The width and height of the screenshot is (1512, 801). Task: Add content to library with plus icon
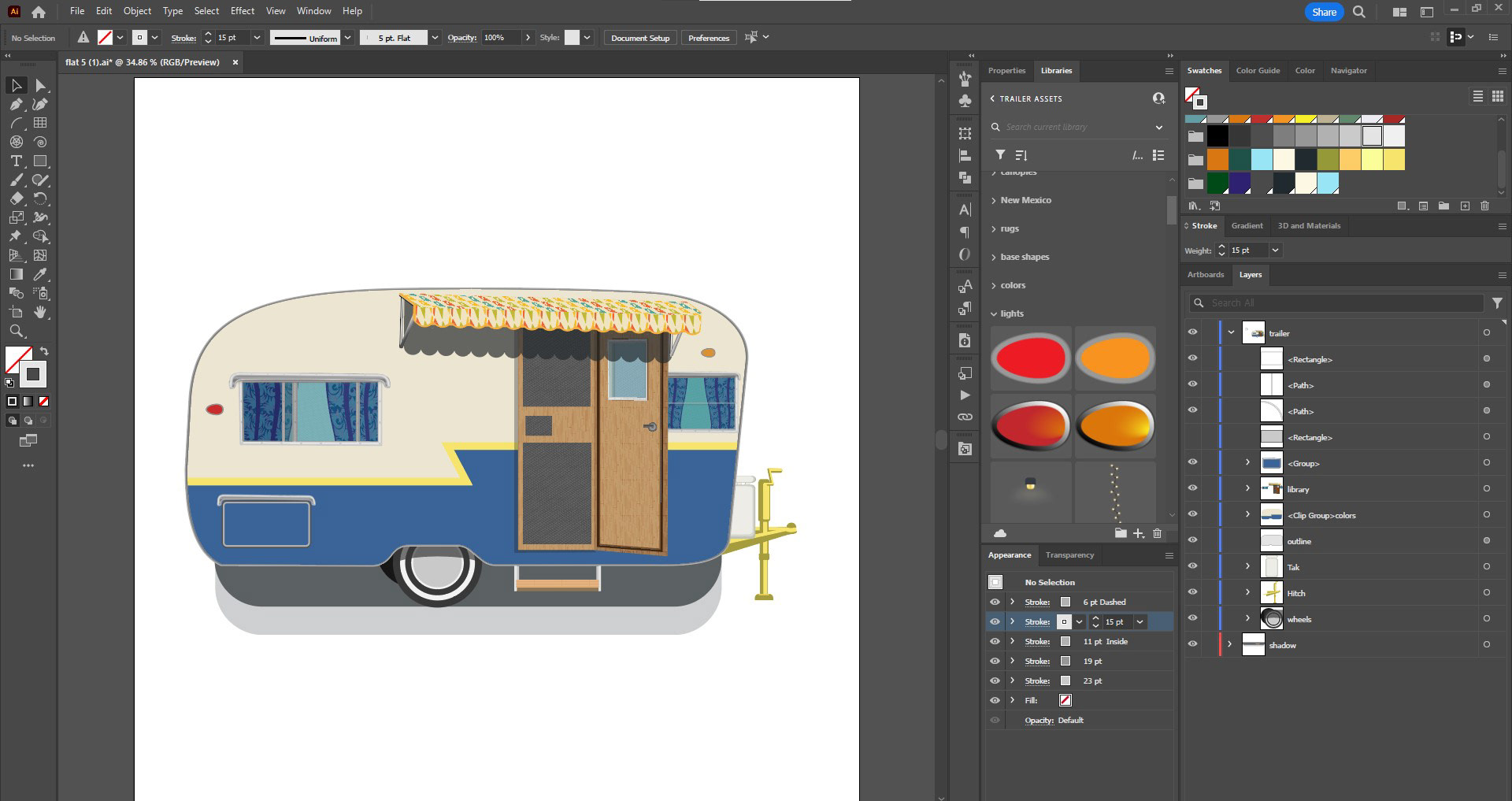(x=1139, y=533)
